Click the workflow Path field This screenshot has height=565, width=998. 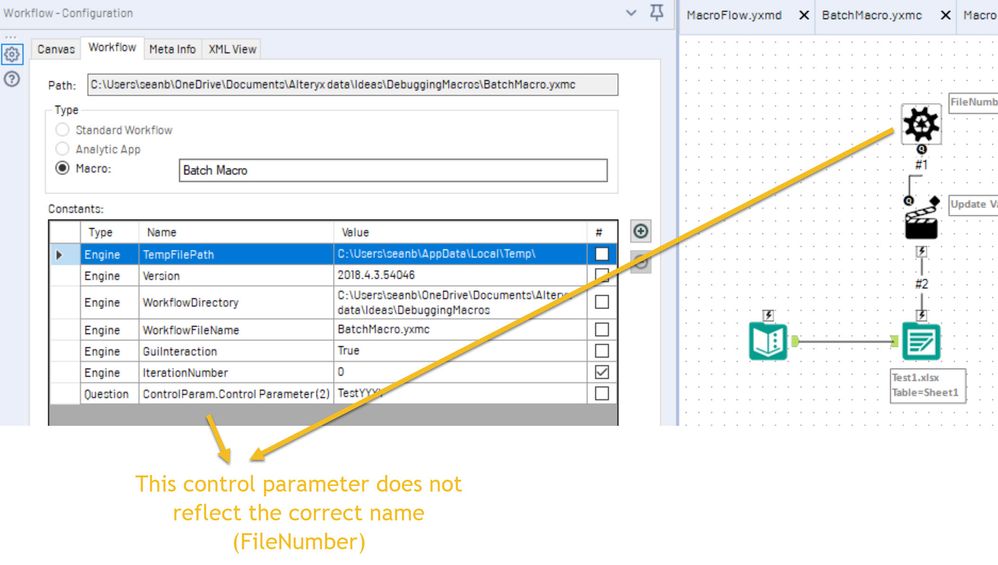[353, 85]
